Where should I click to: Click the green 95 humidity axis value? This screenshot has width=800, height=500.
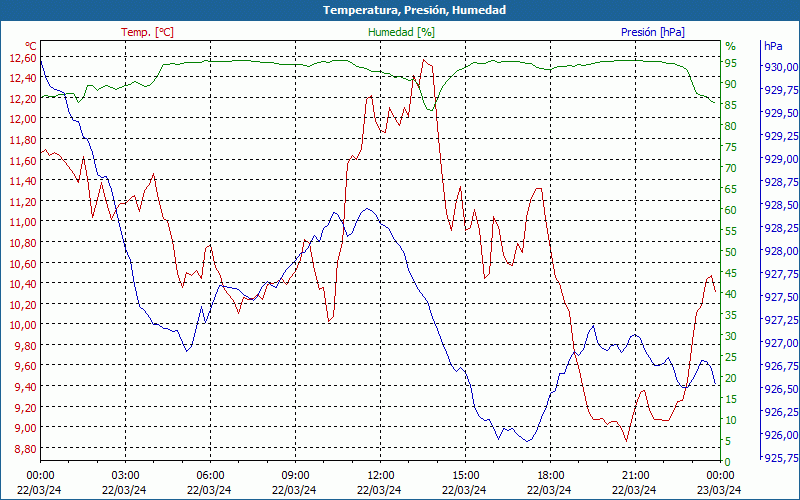click(x=731, y=63)
